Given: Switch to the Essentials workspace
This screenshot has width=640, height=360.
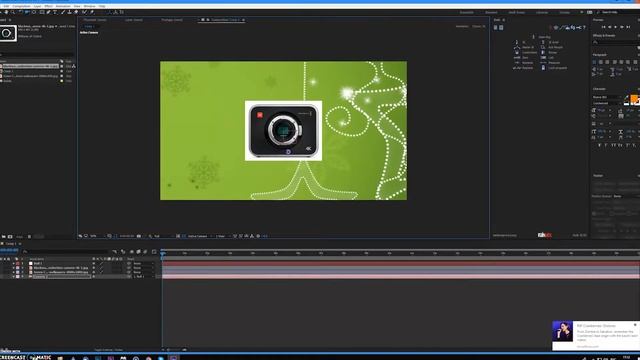Looking at the screenshot, I should click(467, 12).
